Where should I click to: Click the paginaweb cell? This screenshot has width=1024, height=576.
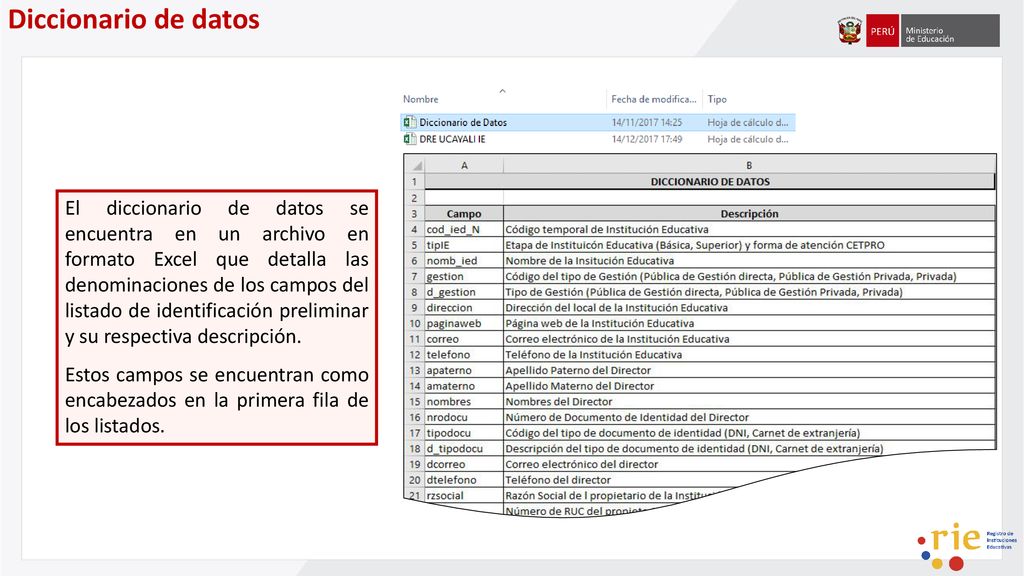click(x=464, y=323)
